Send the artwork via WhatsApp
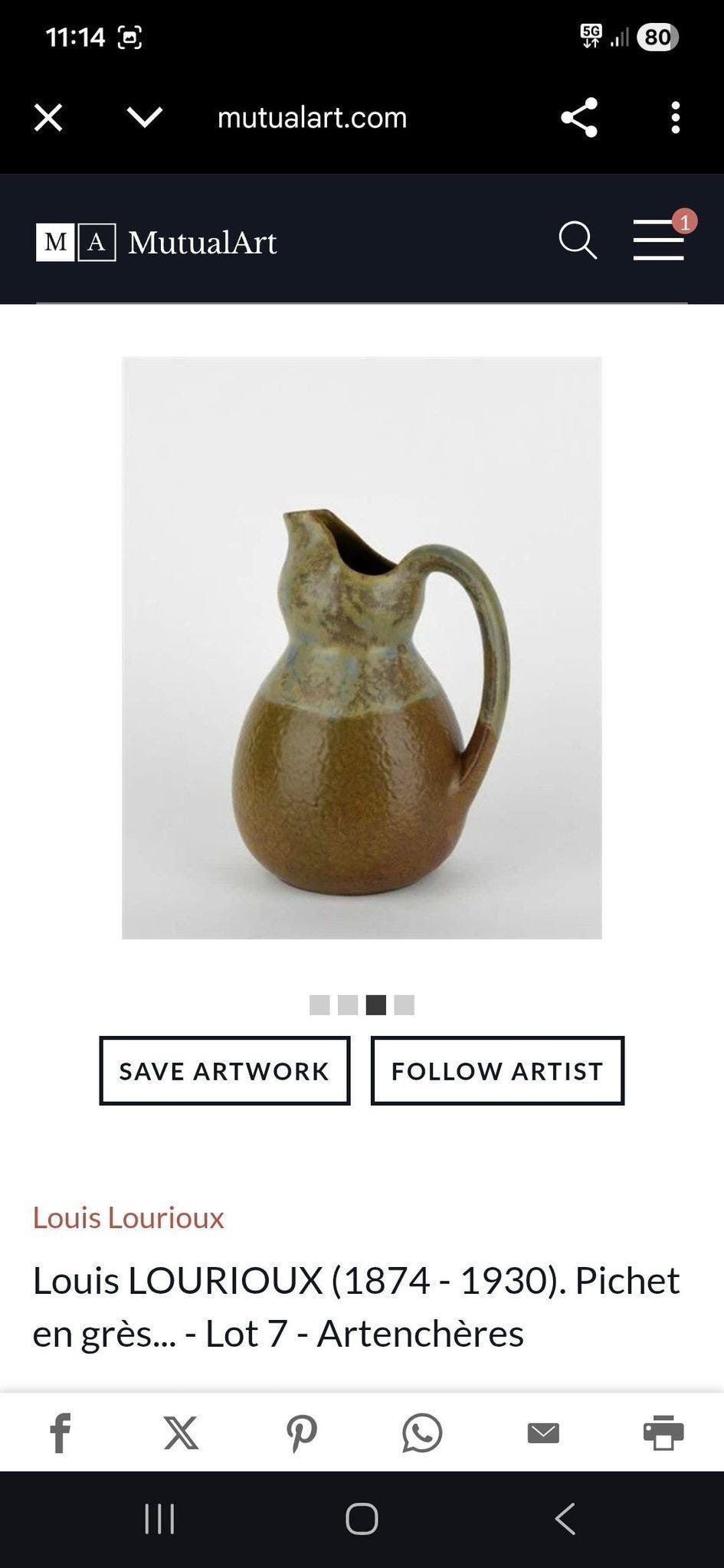 422,1432
